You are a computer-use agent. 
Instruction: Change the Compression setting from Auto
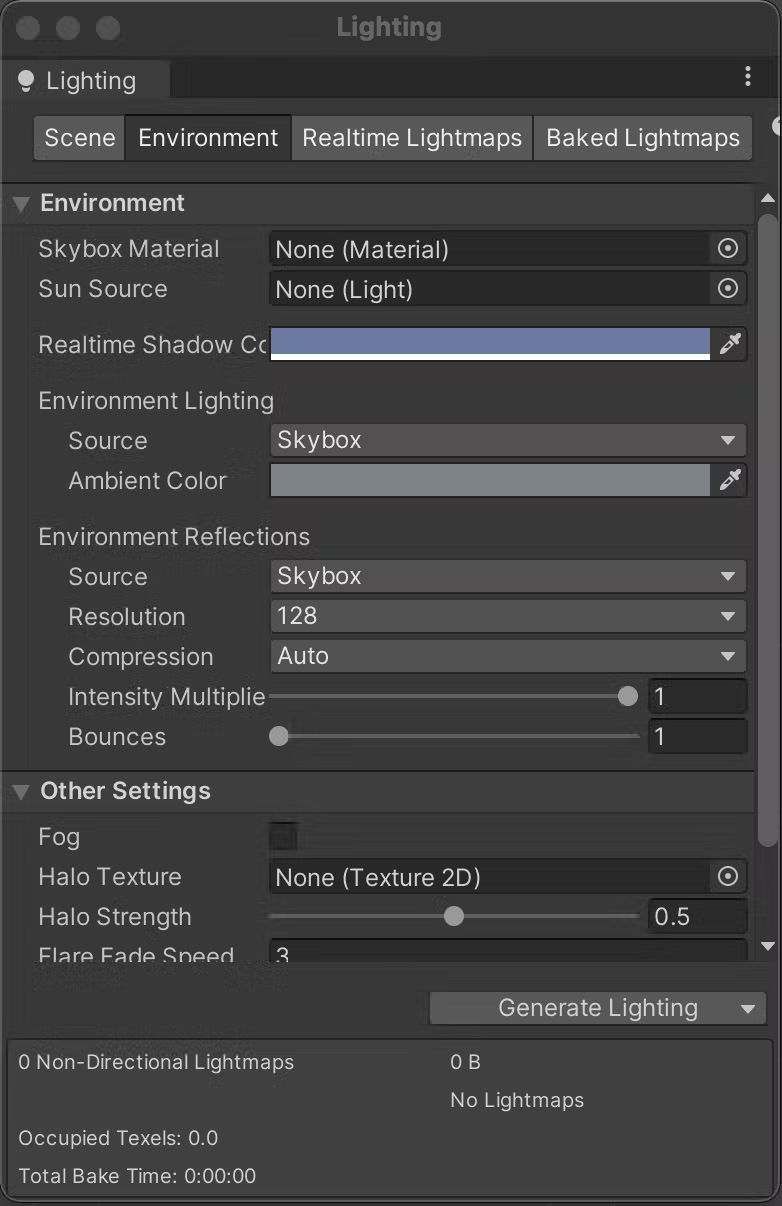507,656
